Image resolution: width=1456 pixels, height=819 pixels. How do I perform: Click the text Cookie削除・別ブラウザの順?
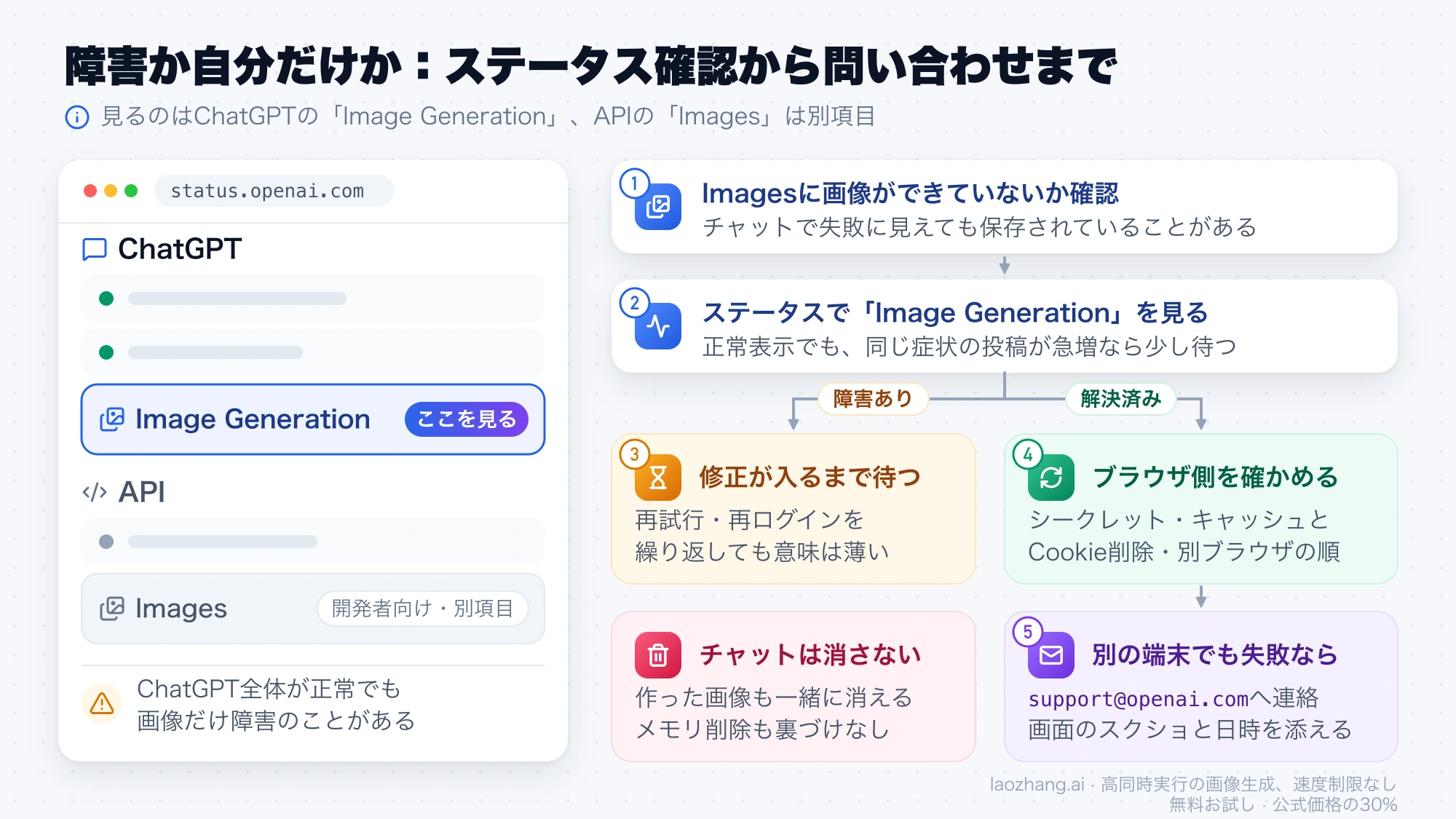1184,552
